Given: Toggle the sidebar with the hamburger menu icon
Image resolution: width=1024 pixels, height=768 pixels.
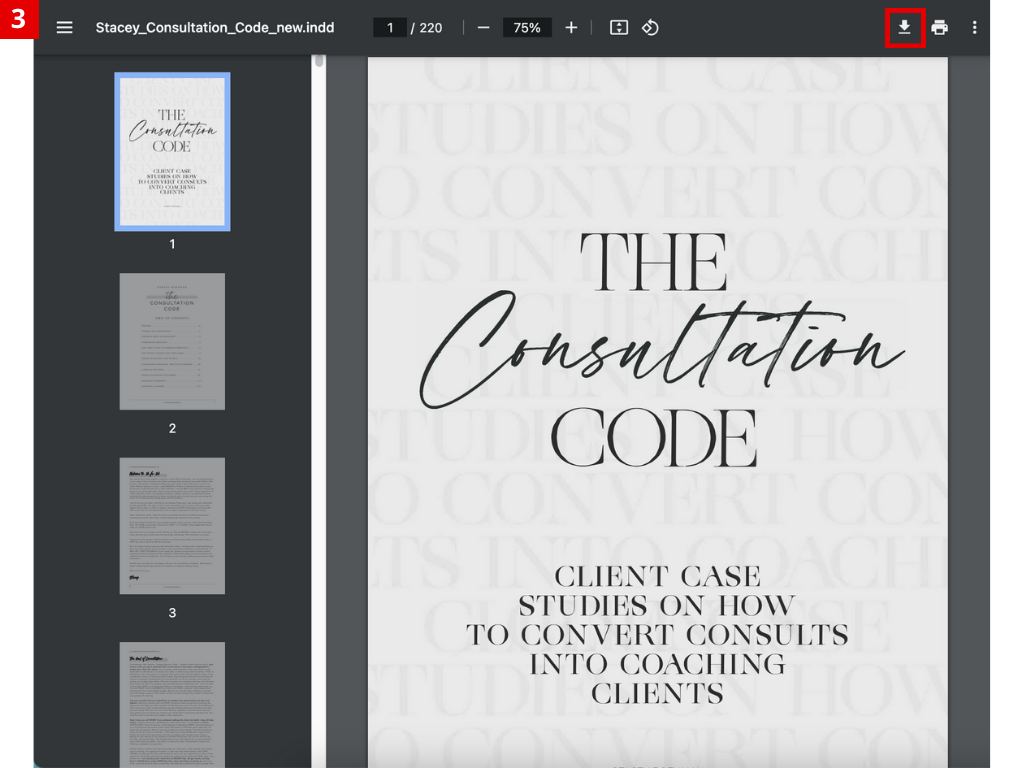Looking at the screenshot, I should 64,27.
